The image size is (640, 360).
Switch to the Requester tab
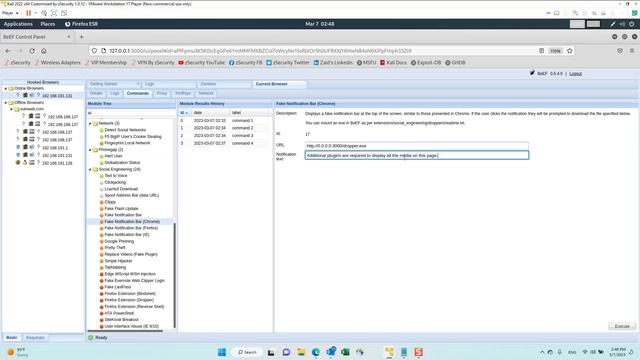[35, 338]
